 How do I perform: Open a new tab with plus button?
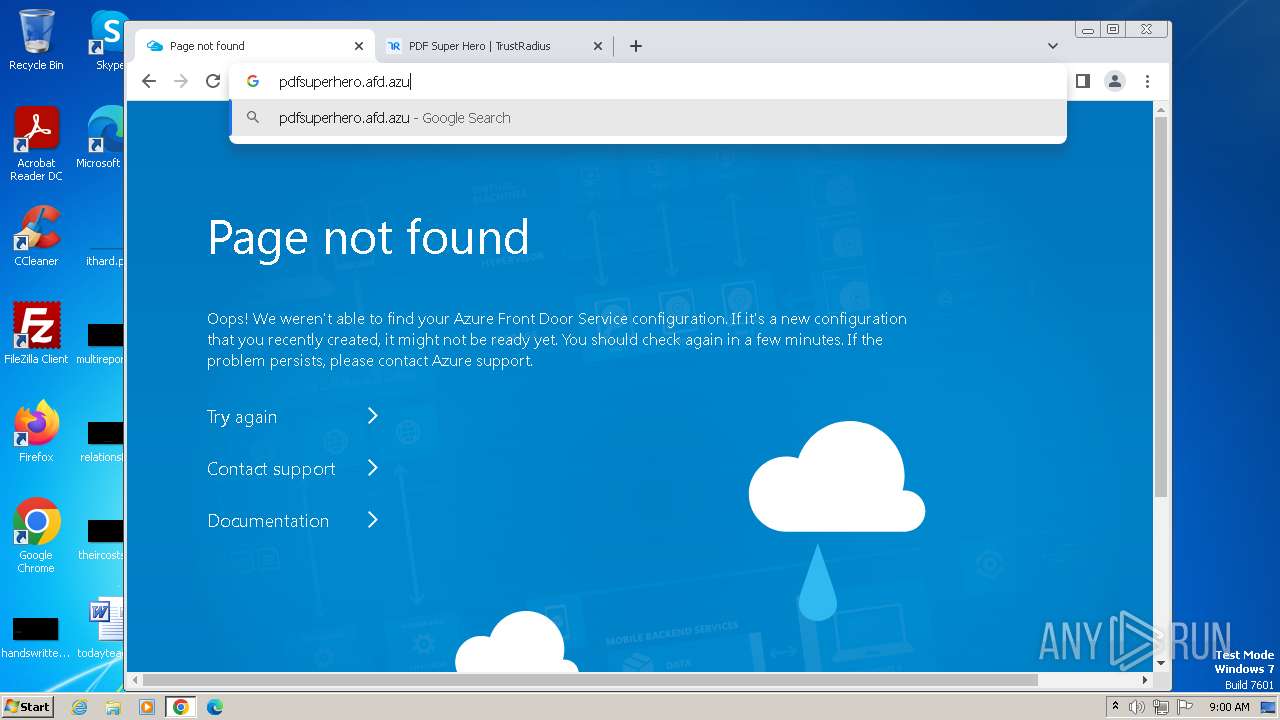point(636,46)
